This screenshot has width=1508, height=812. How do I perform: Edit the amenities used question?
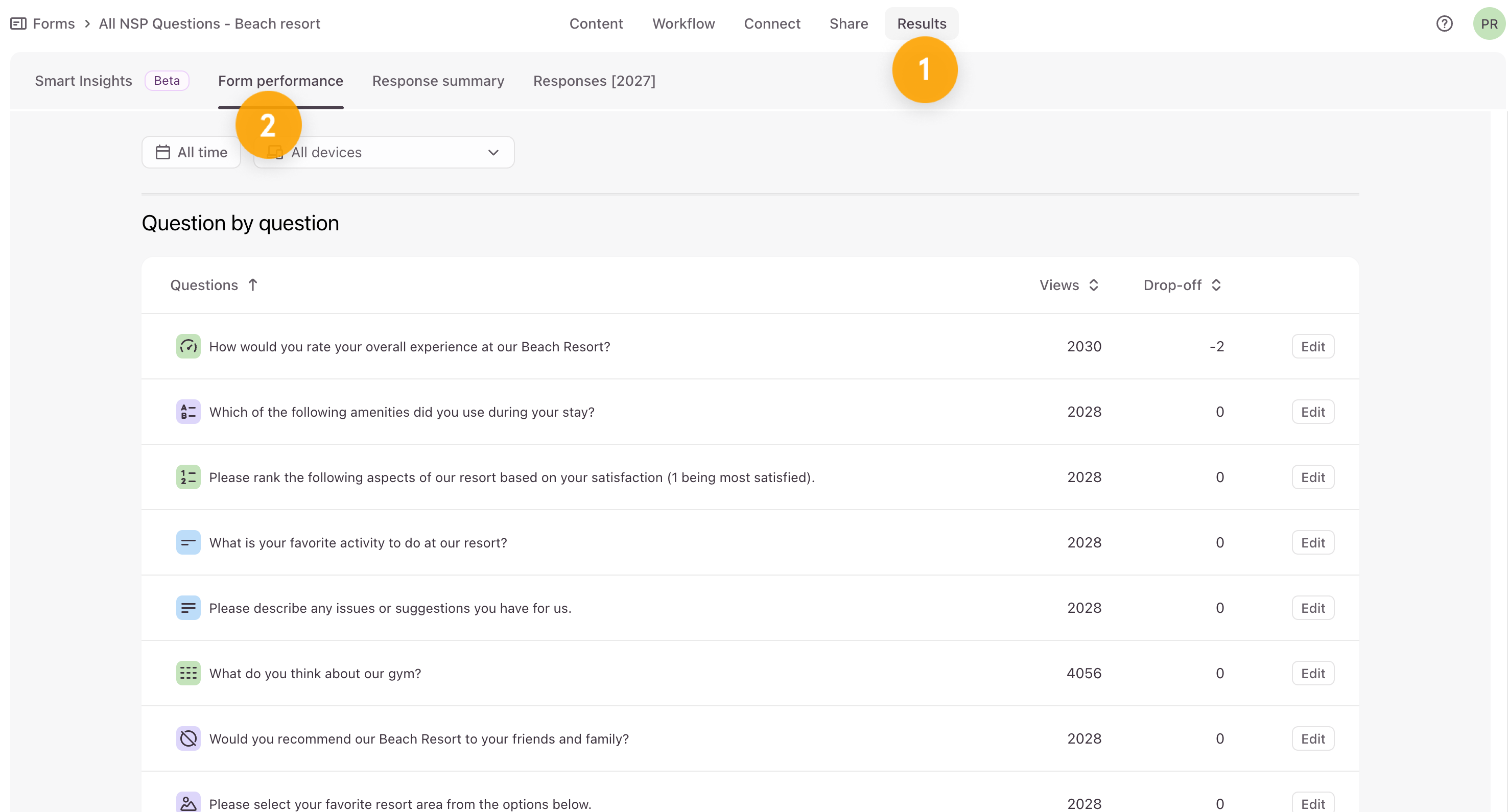point(1313,412)
